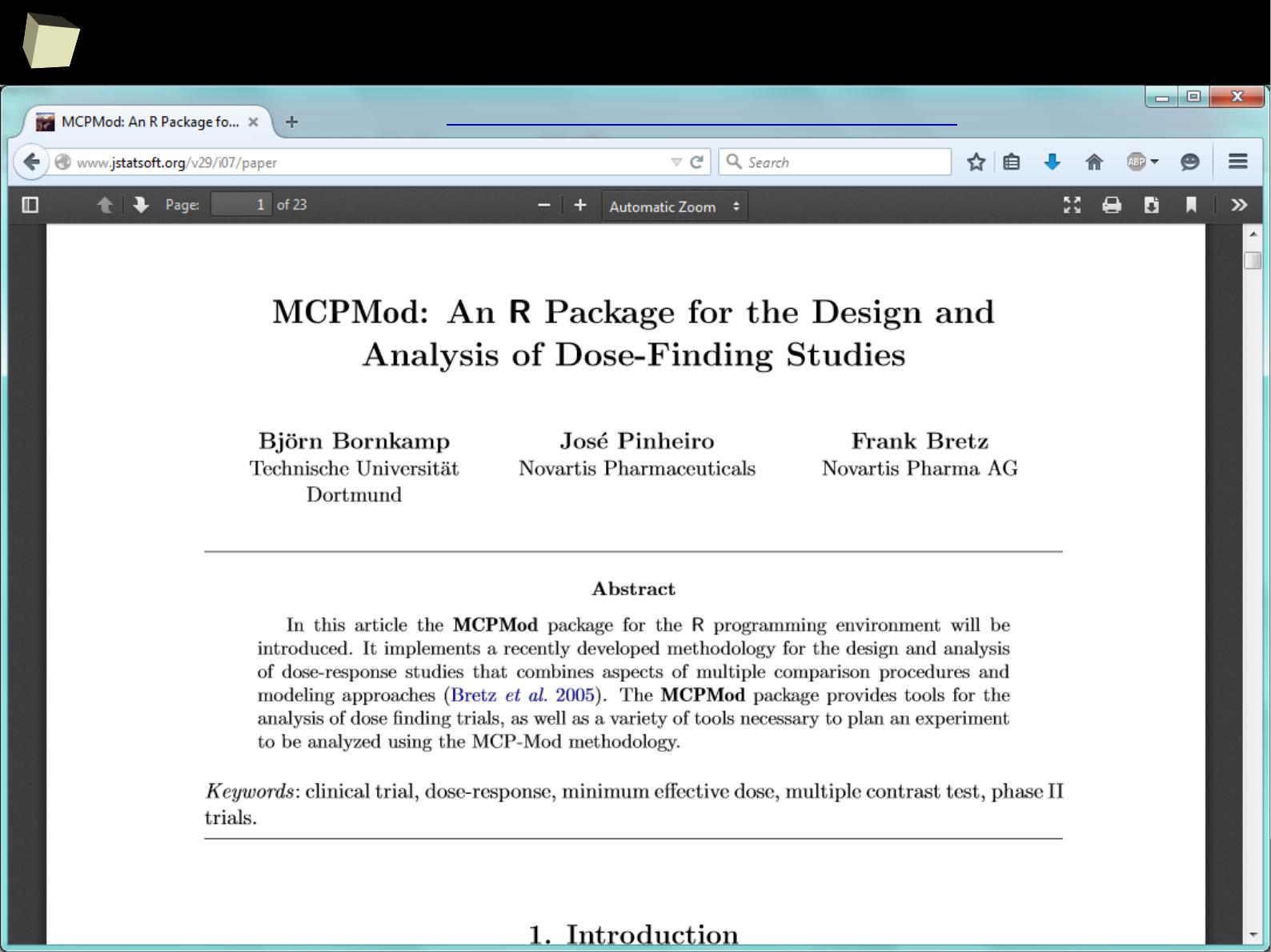Click the scrollbar up arrow
Image resolution: width=1271 pixels, height=952 pixels.
pyautogui.click(x=1253, y=234)
